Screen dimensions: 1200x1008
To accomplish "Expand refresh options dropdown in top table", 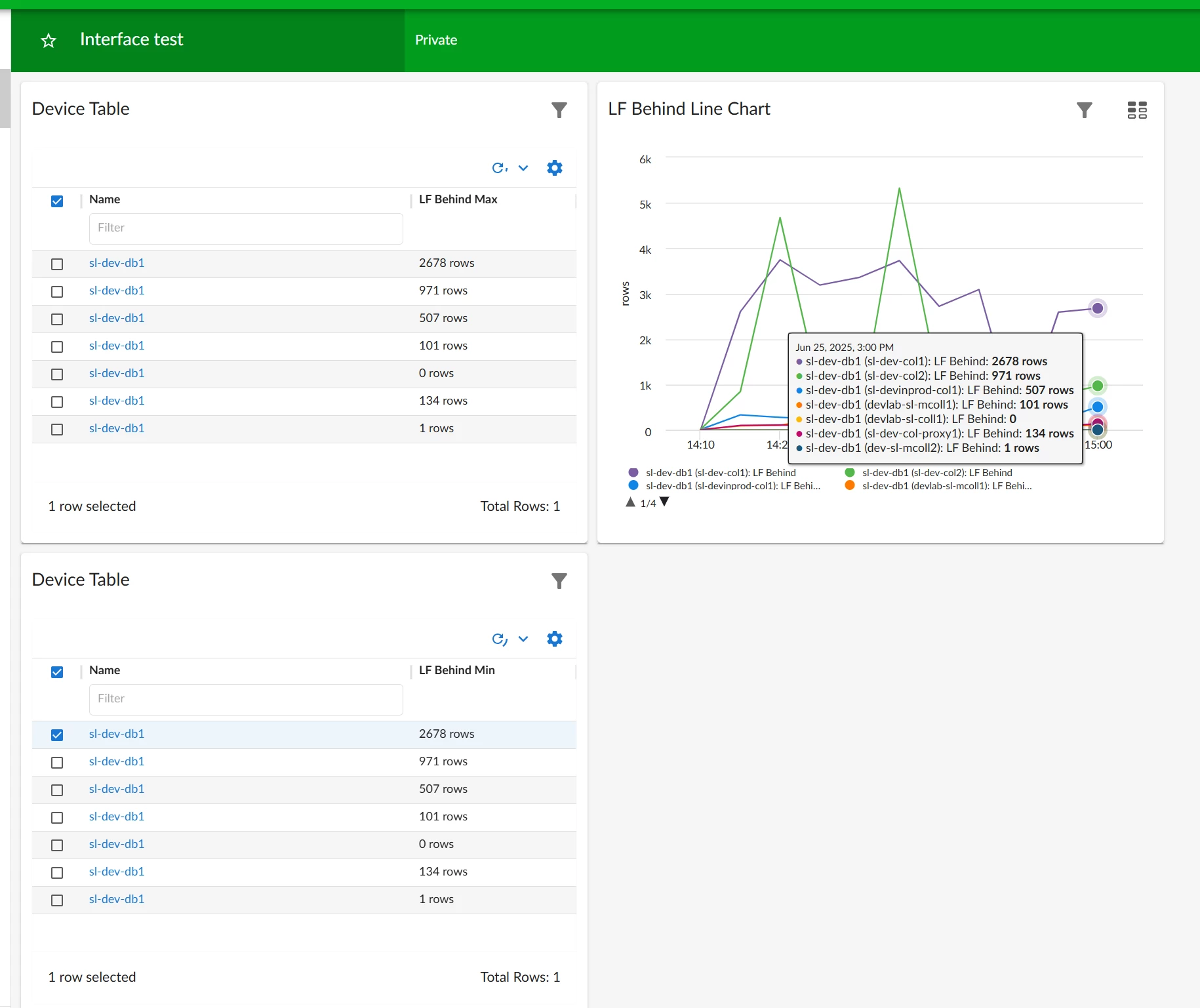I will click(x=523, y=168).
